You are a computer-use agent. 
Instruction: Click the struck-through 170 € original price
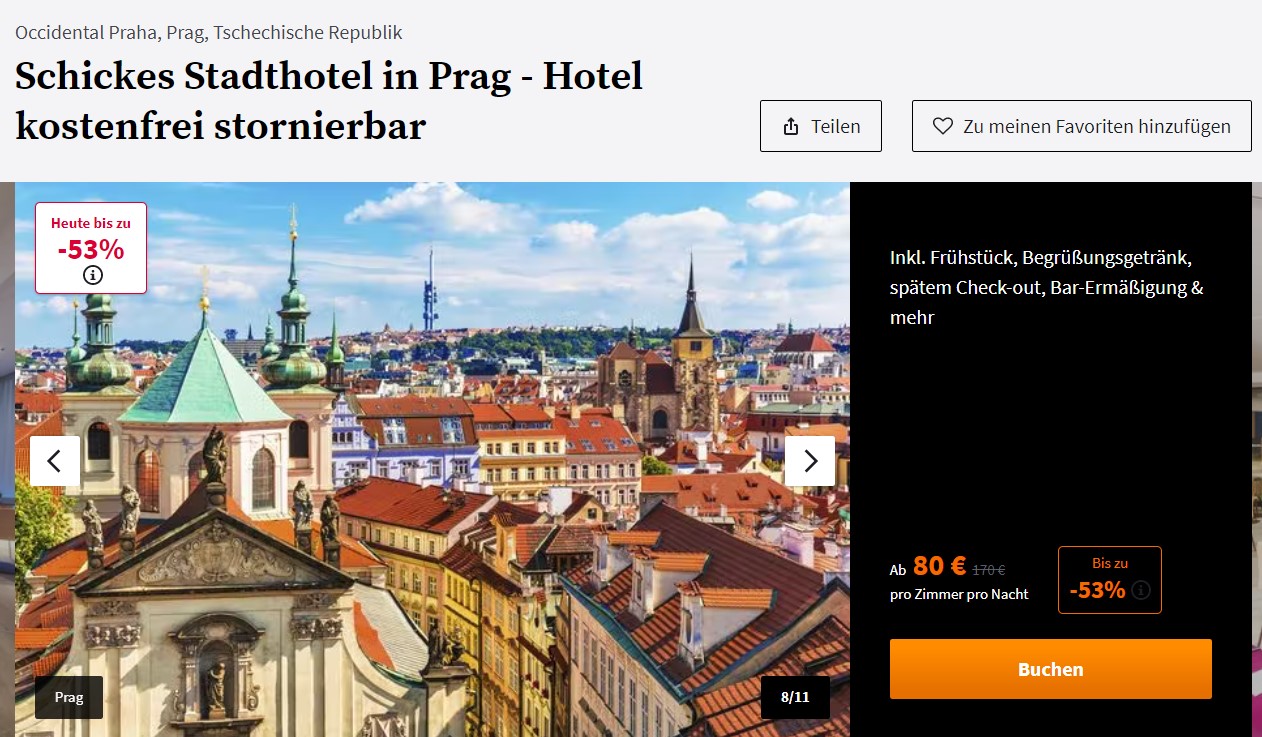tap(989, 570)
